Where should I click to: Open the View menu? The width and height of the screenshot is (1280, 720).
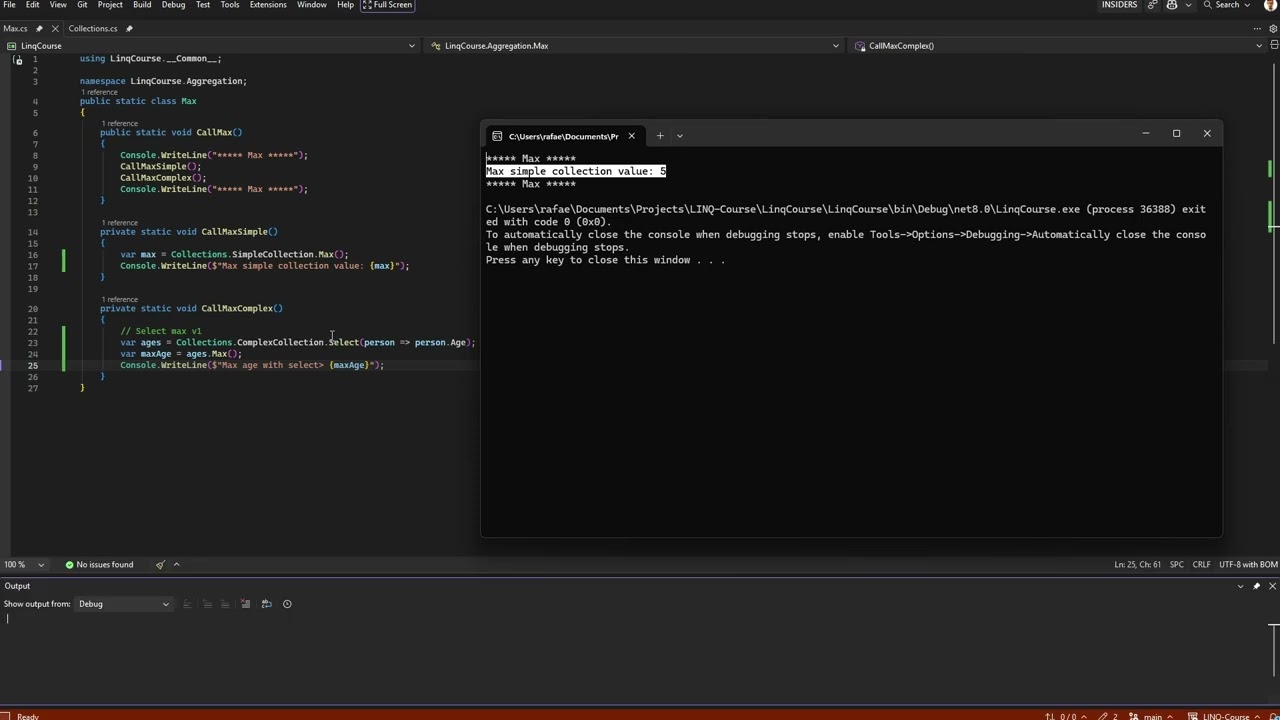pos(58,5)
